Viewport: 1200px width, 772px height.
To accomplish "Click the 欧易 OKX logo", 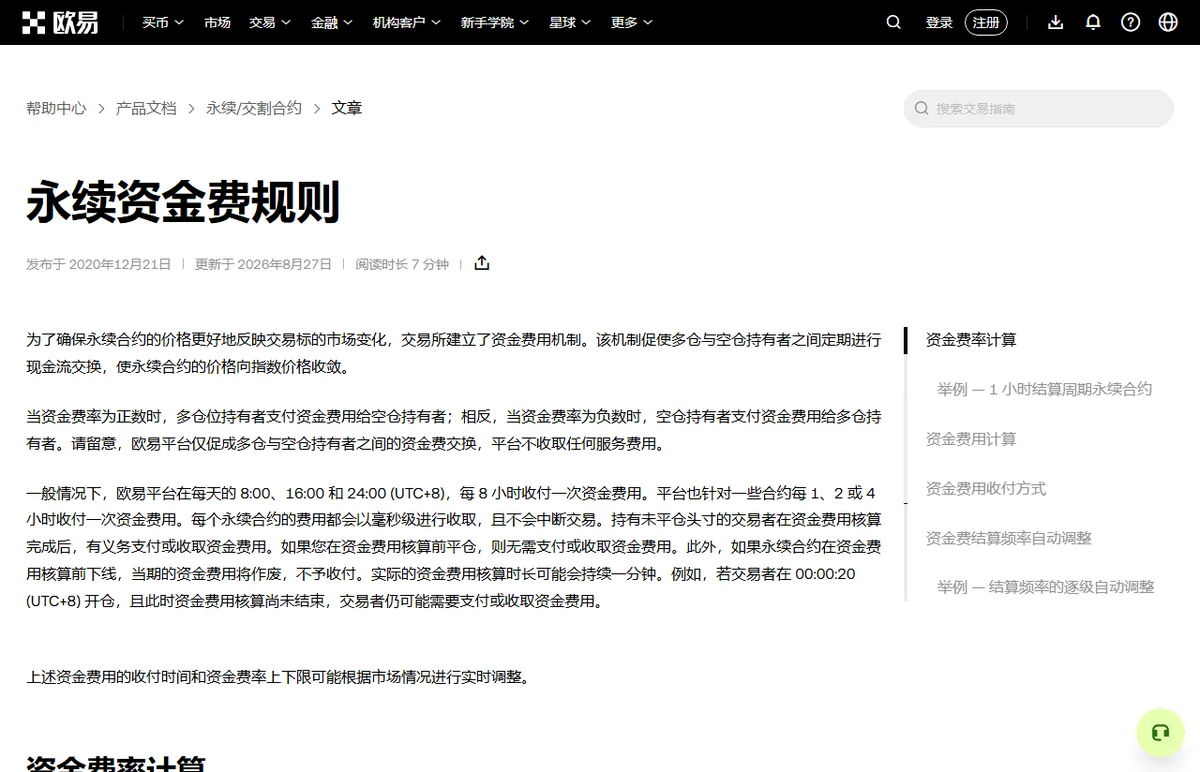I will coord(62,22).
